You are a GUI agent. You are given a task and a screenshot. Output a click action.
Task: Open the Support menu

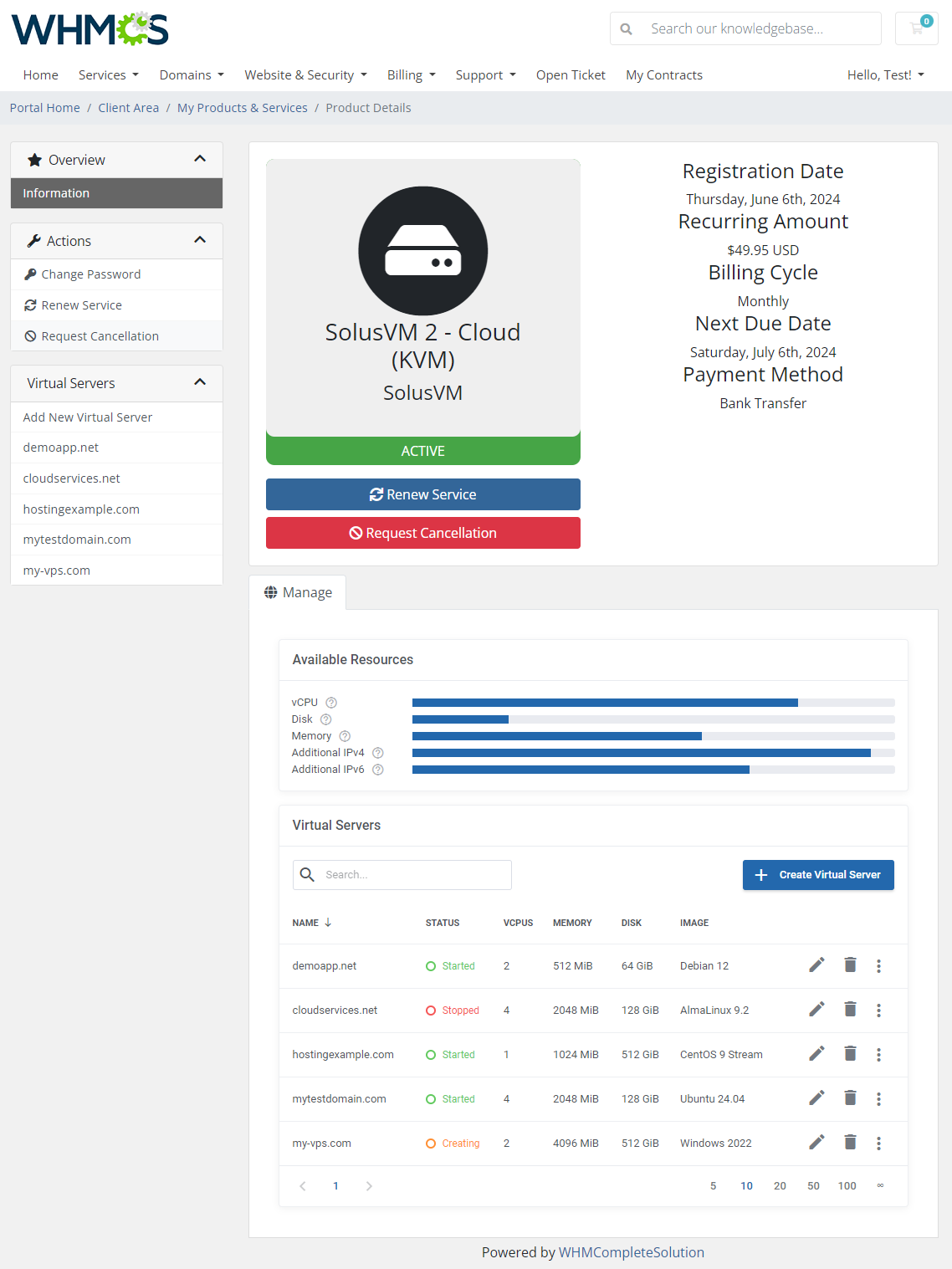point(484,74)
